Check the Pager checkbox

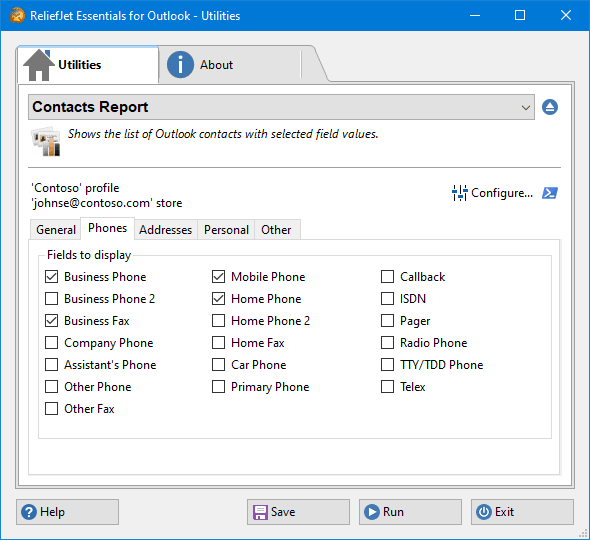[x=388, y=321]
